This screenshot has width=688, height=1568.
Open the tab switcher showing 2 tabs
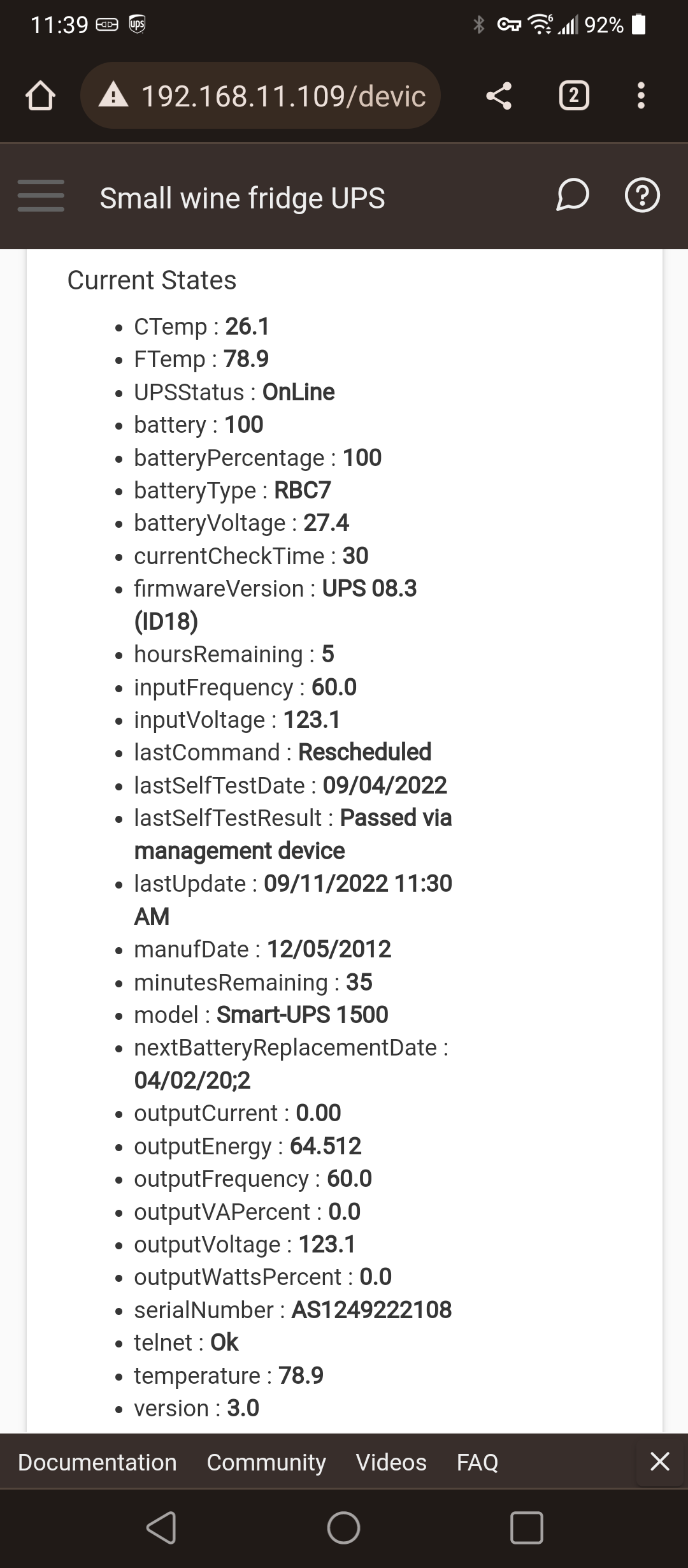click(574, 96)
